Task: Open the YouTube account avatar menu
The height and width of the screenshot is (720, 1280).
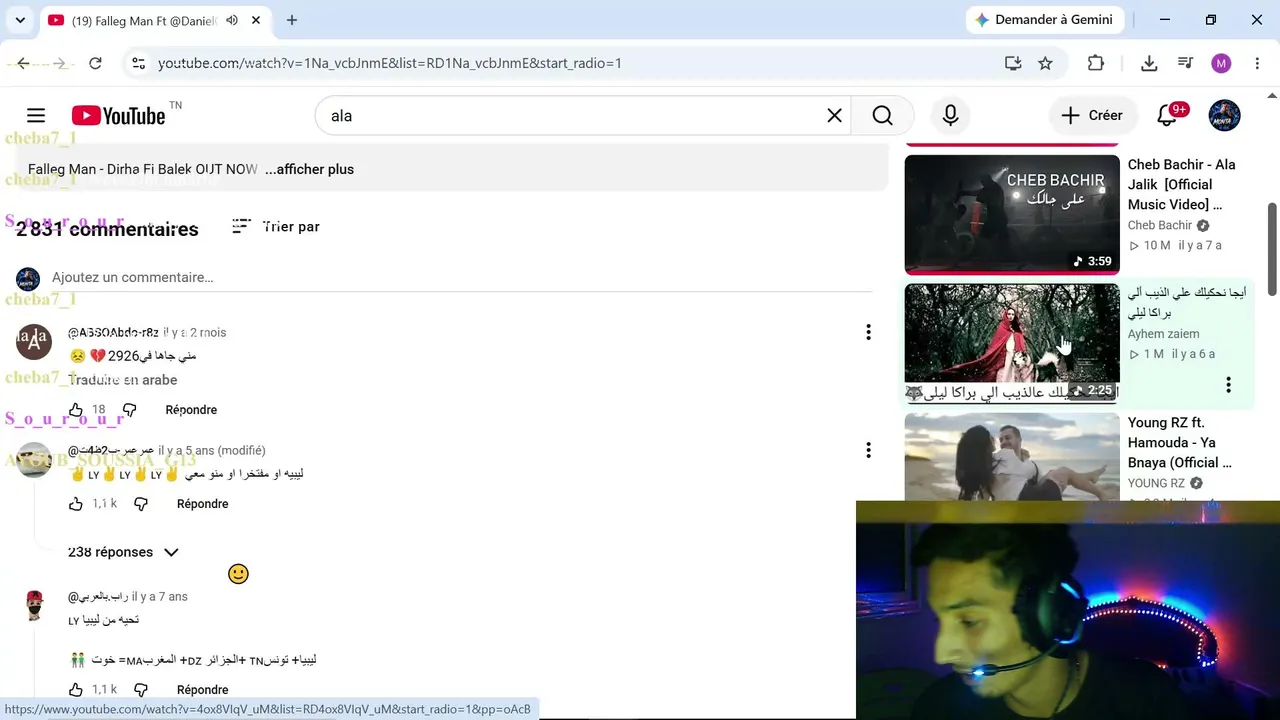Action: click(x=1224, y=115)
